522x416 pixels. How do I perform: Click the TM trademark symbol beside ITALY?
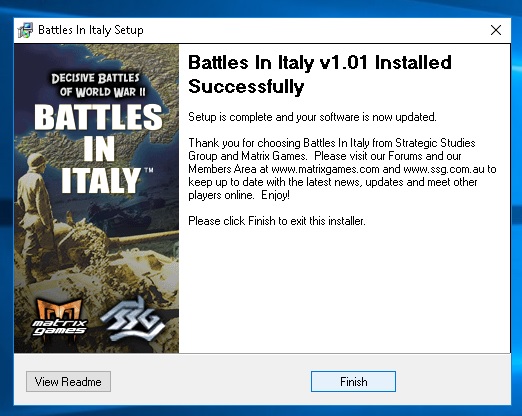(149, 170)
